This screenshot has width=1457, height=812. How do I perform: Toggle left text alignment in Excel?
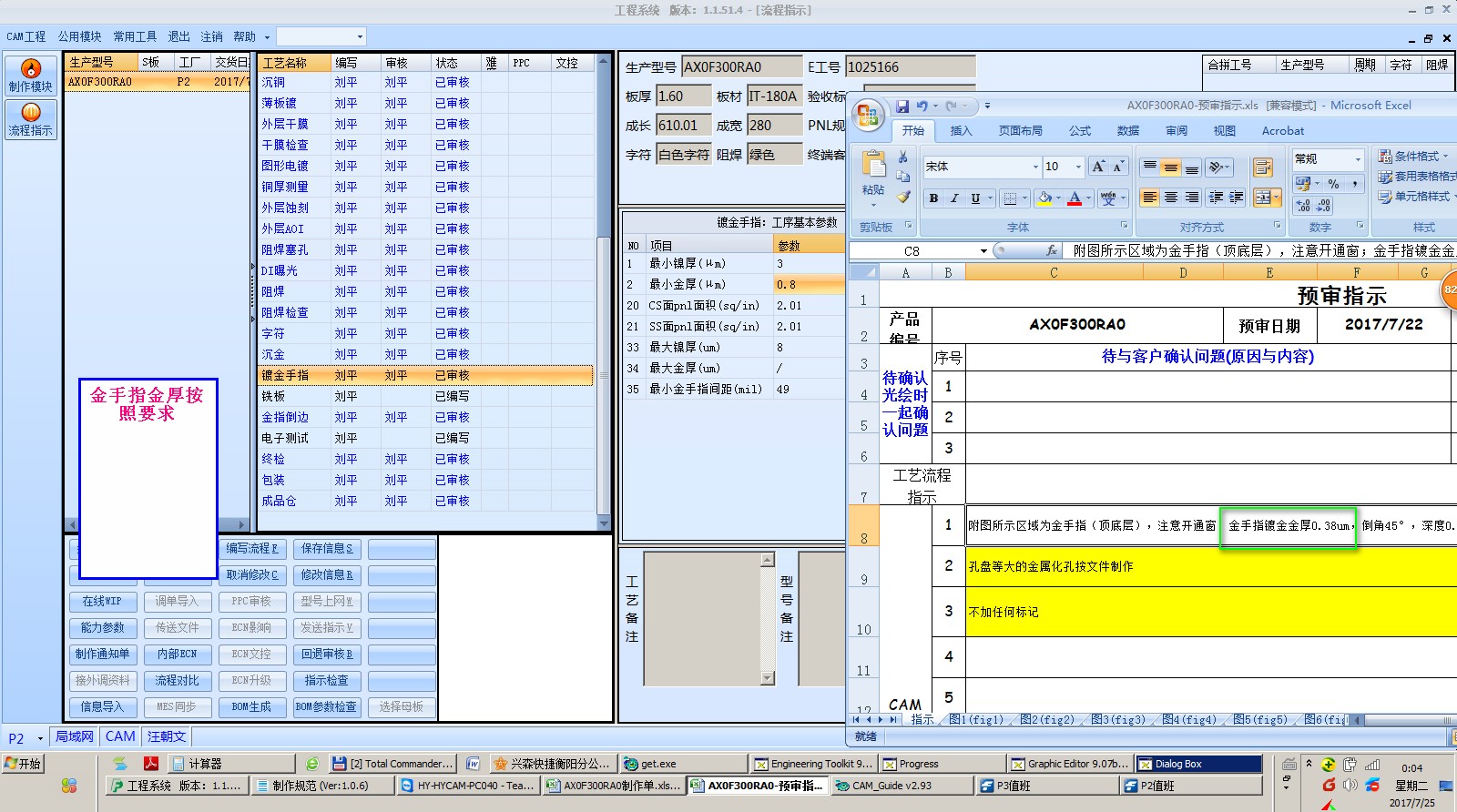click(1150, 198)
